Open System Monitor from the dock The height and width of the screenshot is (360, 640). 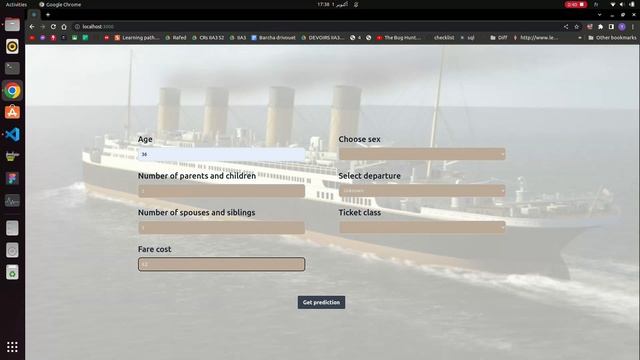[12, 200]
